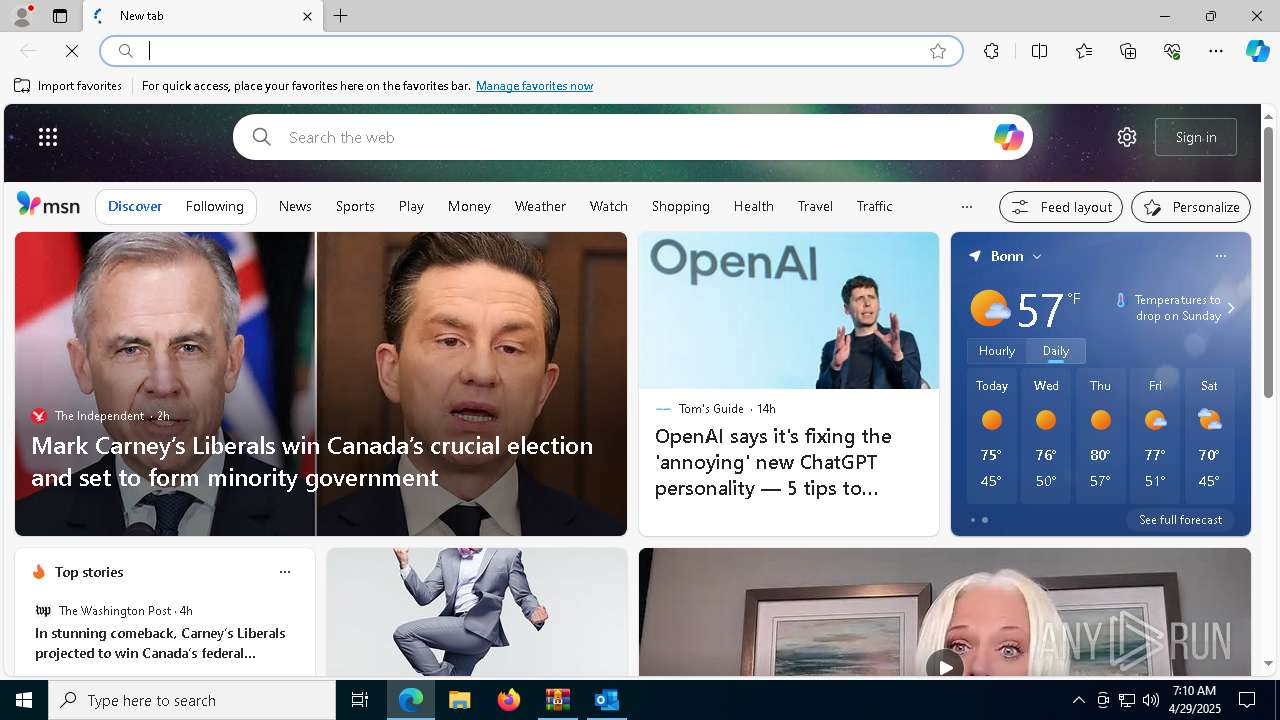
Task: Stop loading the page
Action: click(72, 51)
